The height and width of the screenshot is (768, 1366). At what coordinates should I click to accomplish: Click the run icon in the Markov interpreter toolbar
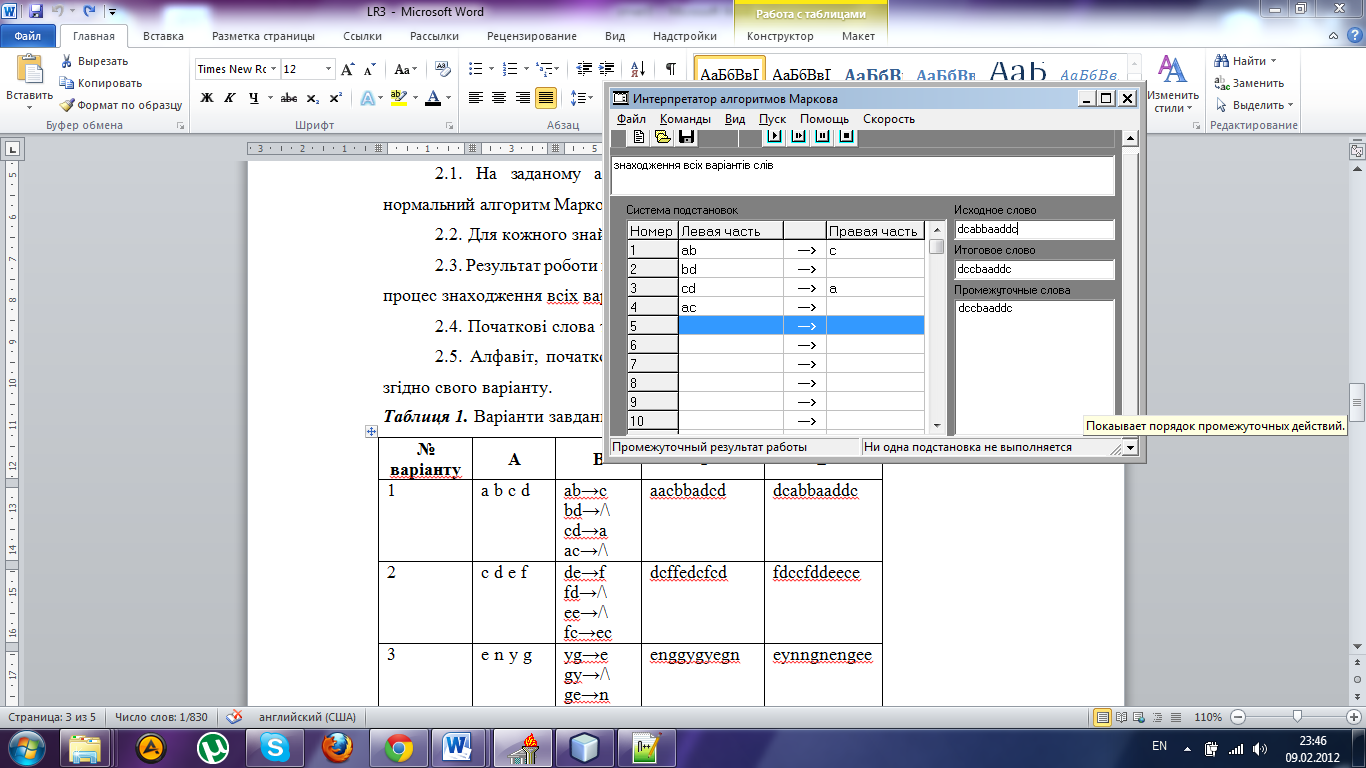click(775, 137)
